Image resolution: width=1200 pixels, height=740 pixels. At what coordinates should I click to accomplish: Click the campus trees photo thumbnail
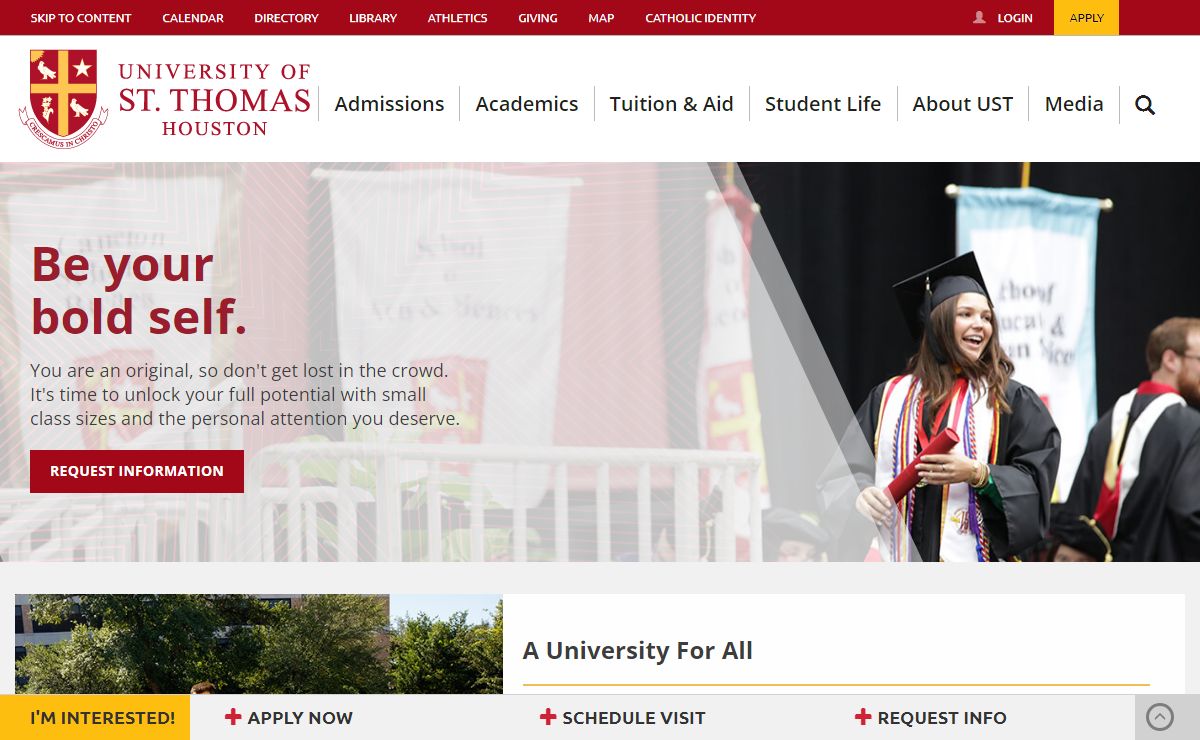coord(259,645)
